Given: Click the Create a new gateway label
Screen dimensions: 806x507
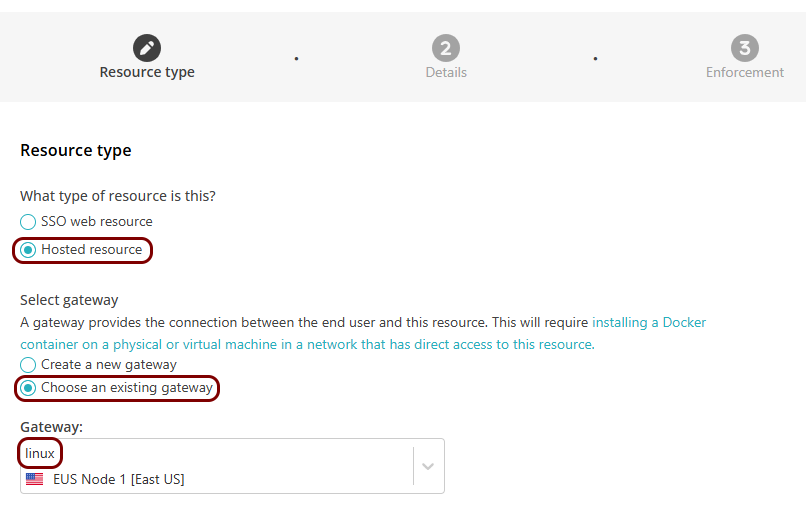Looking at the screenshot, I should 109,365.
